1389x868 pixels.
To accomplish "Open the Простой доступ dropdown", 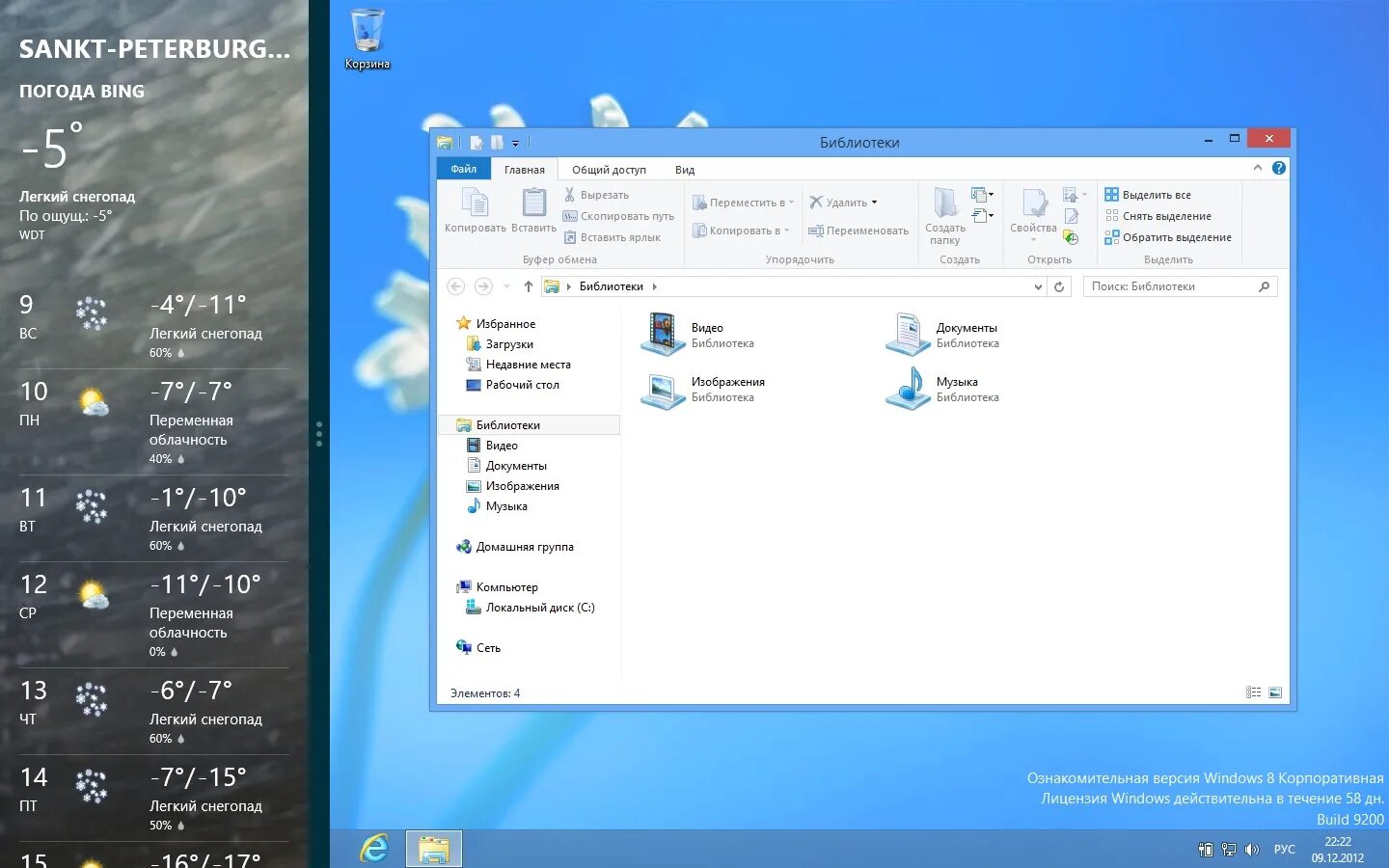I will 982,215.
